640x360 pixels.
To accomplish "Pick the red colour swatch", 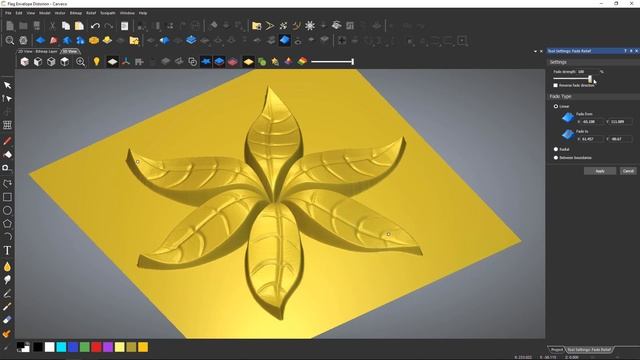I will coord(96,347).
